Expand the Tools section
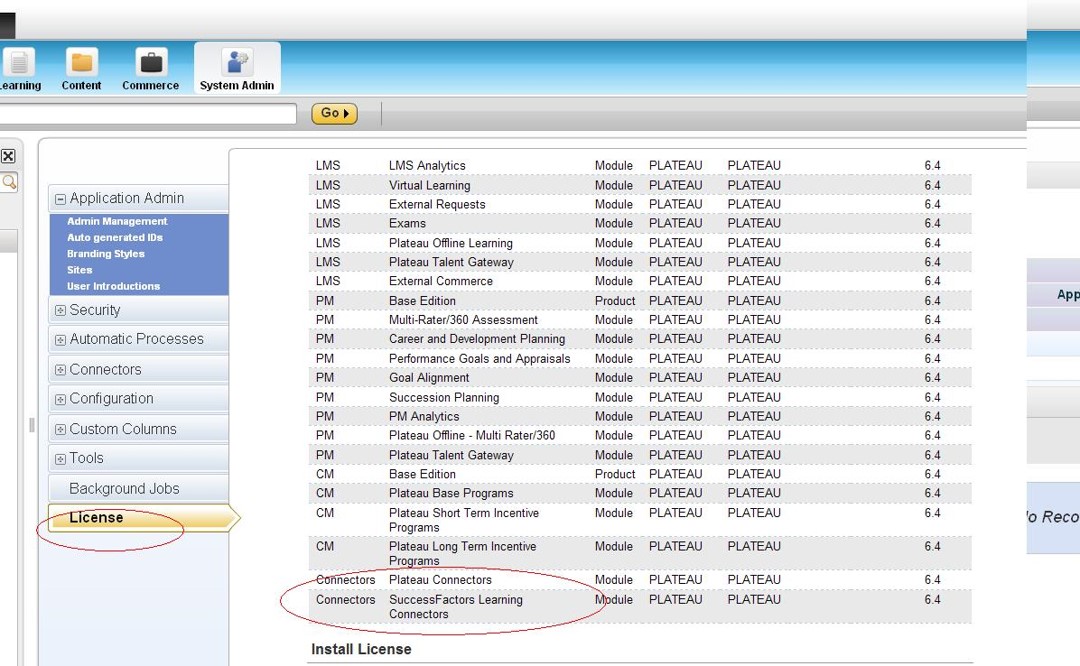1080x666 pixels. 61,459
